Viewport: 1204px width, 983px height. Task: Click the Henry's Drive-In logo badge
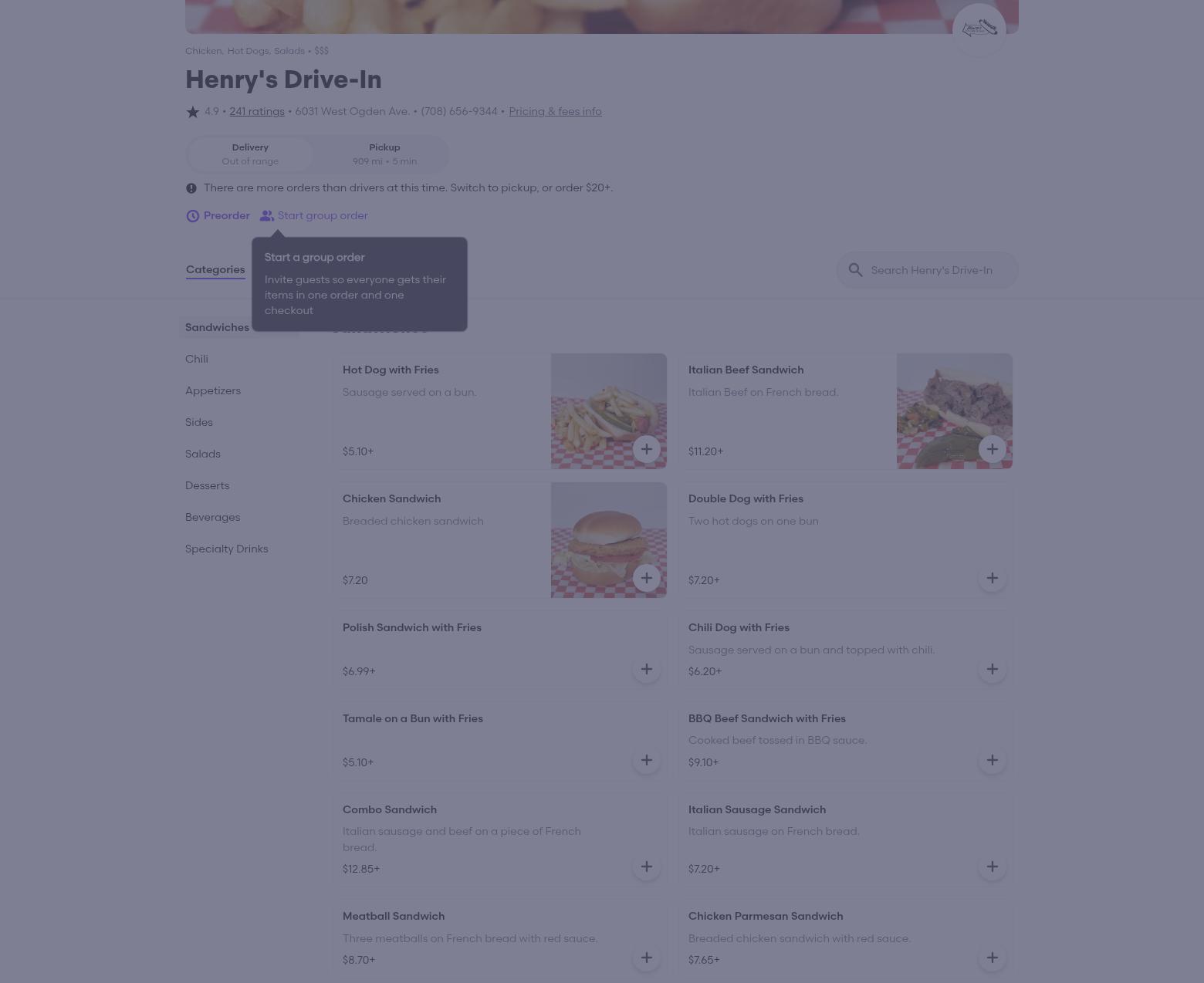coord(979,29)
